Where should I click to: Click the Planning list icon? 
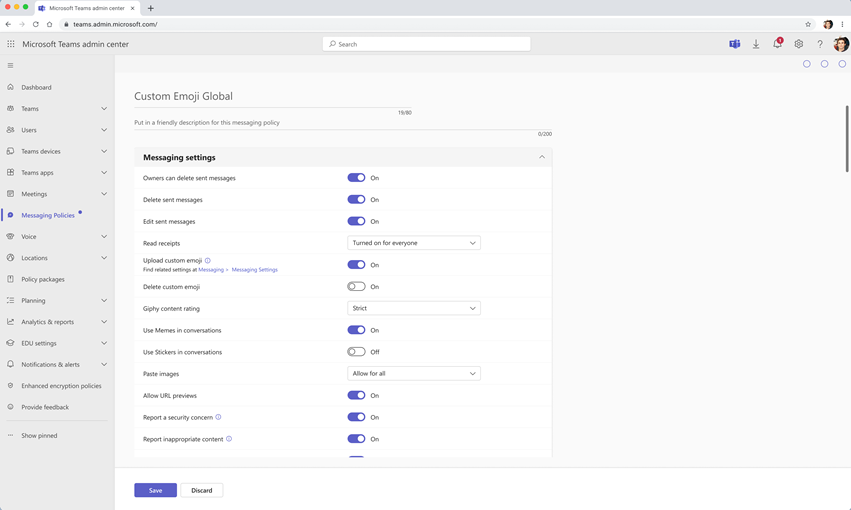(10, 300)
